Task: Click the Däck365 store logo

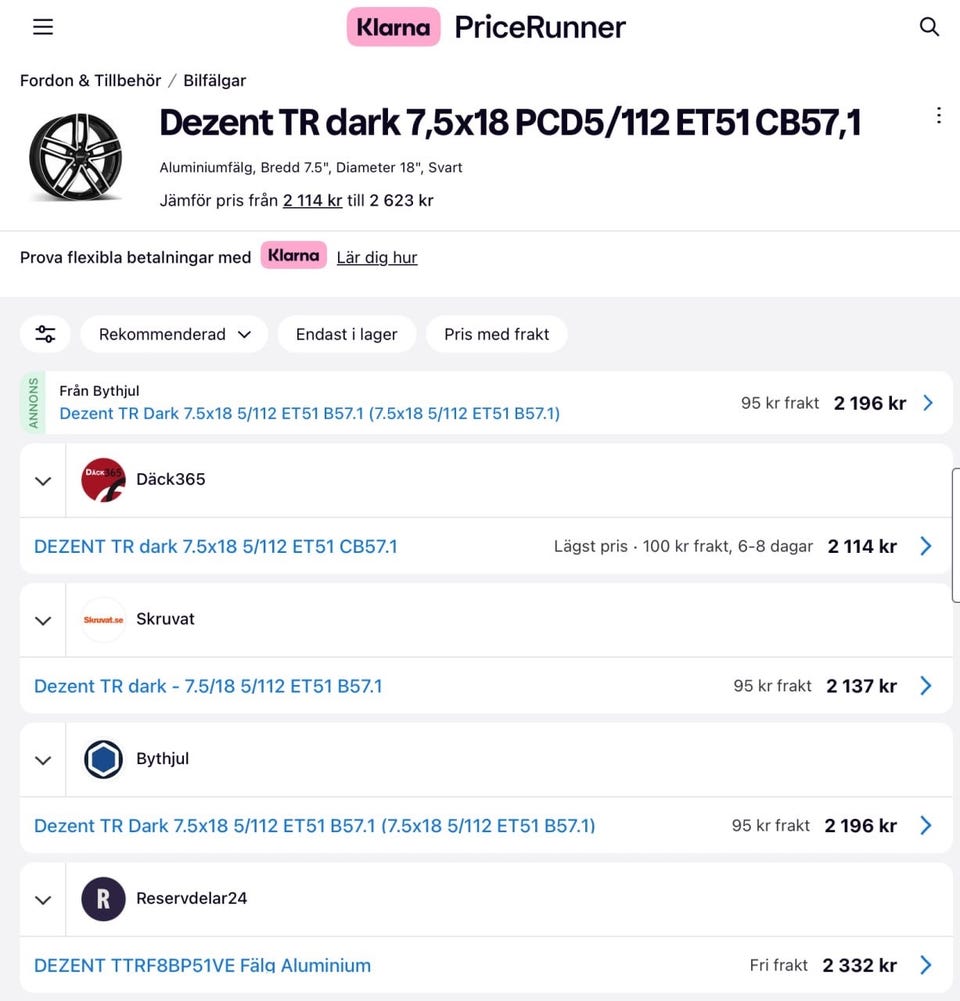Action: [x=103, y=480]
